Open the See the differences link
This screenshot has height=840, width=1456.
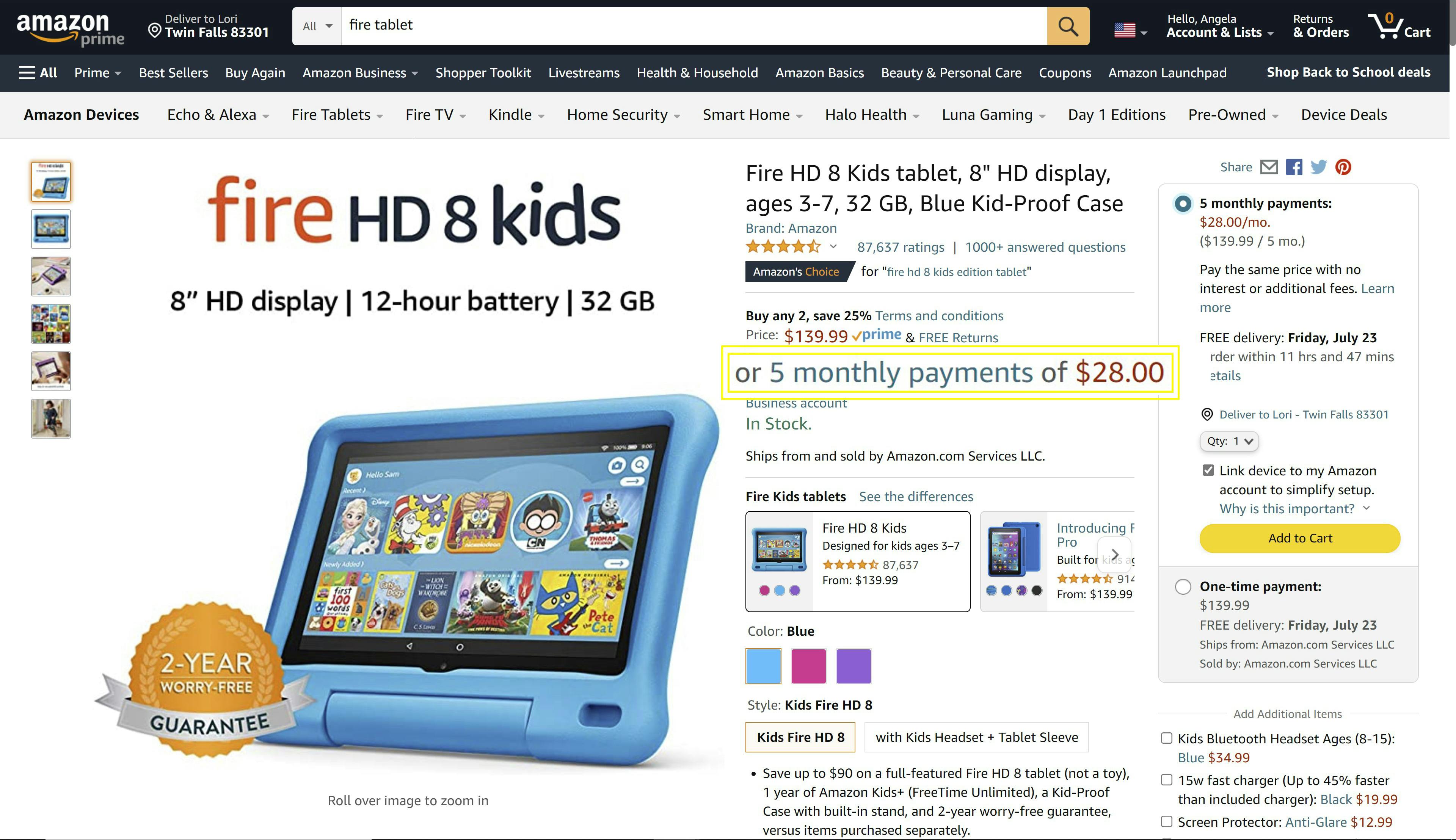click(916, 497)
